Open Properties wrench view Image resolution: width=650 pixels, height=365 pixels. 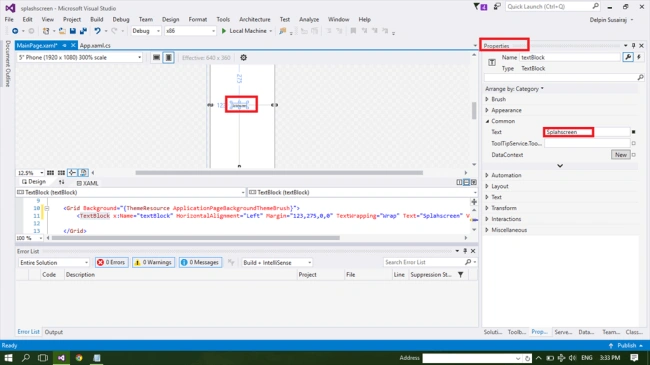628,57
